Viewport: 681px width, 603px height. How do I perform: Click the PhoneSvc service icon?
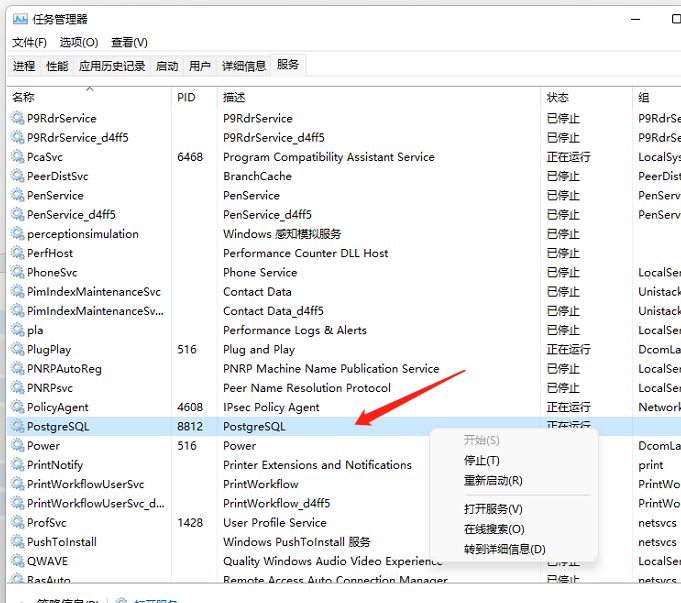[17, 273]
